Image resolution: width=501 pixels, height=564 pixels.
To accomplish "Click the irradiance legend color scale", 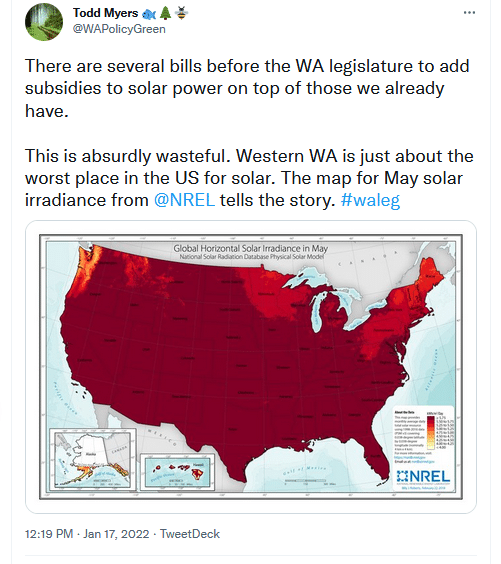I will (x=431, y=432).
